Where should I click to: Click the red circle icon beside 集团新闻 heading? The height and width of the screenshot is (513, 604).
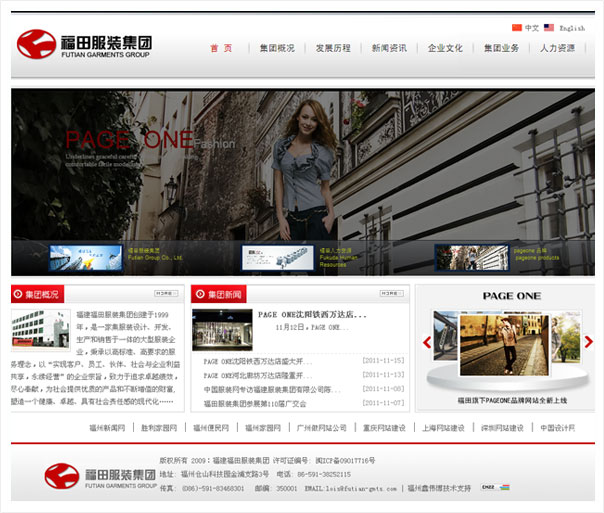tap(200, 294)
